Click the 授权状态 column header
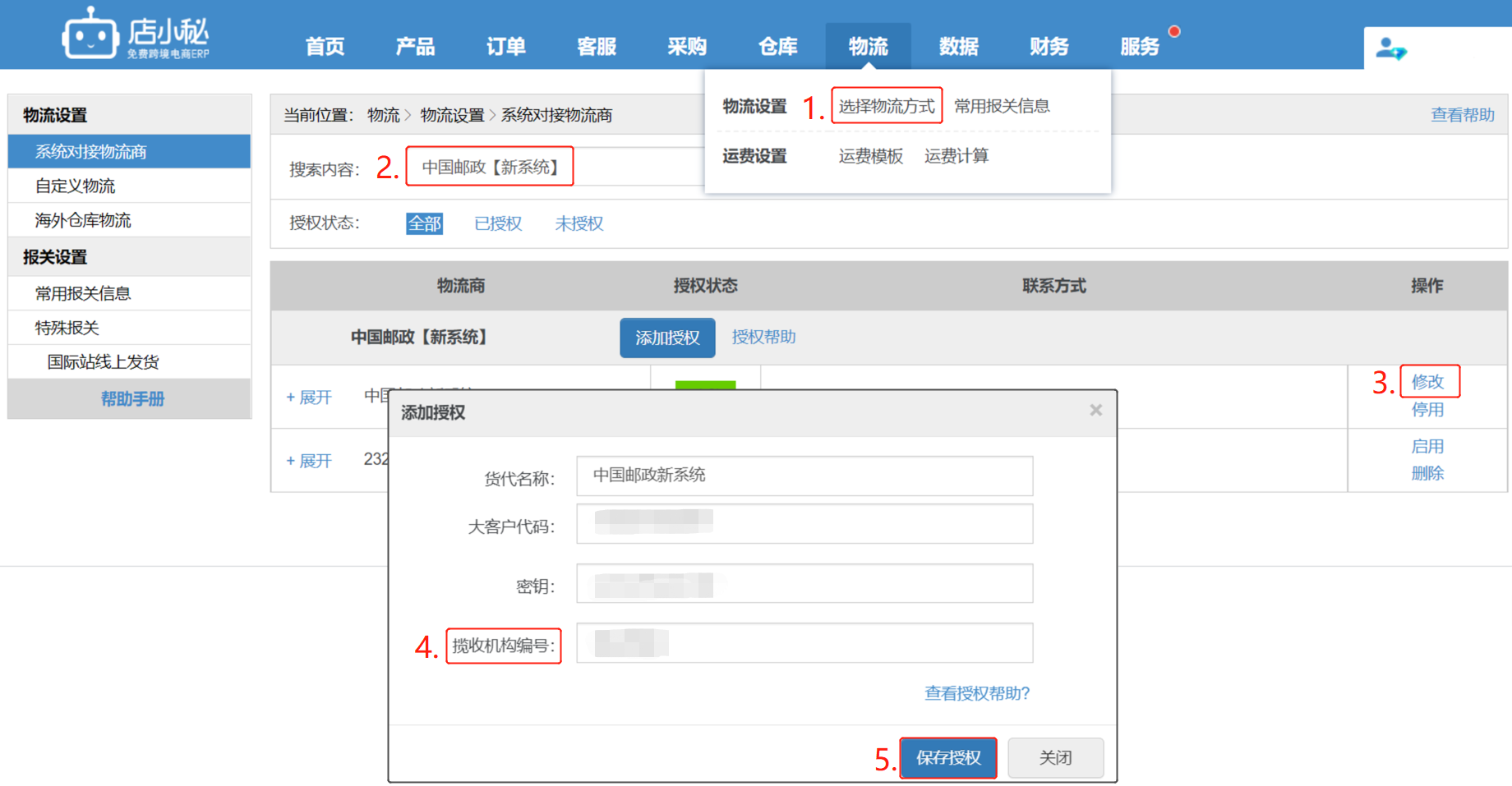The height and width of the screenshot is (786, 1512). [705, 286]
